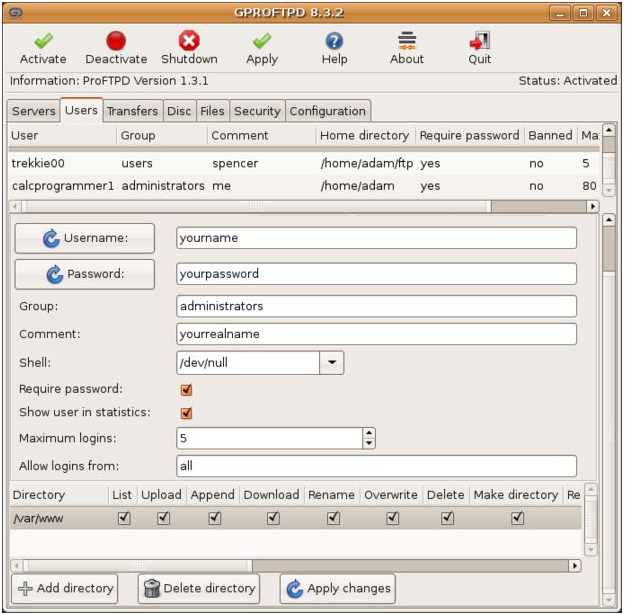Click the user list horizontal scrollbar
The image size is (625, 615).
(x=300, y=206)
